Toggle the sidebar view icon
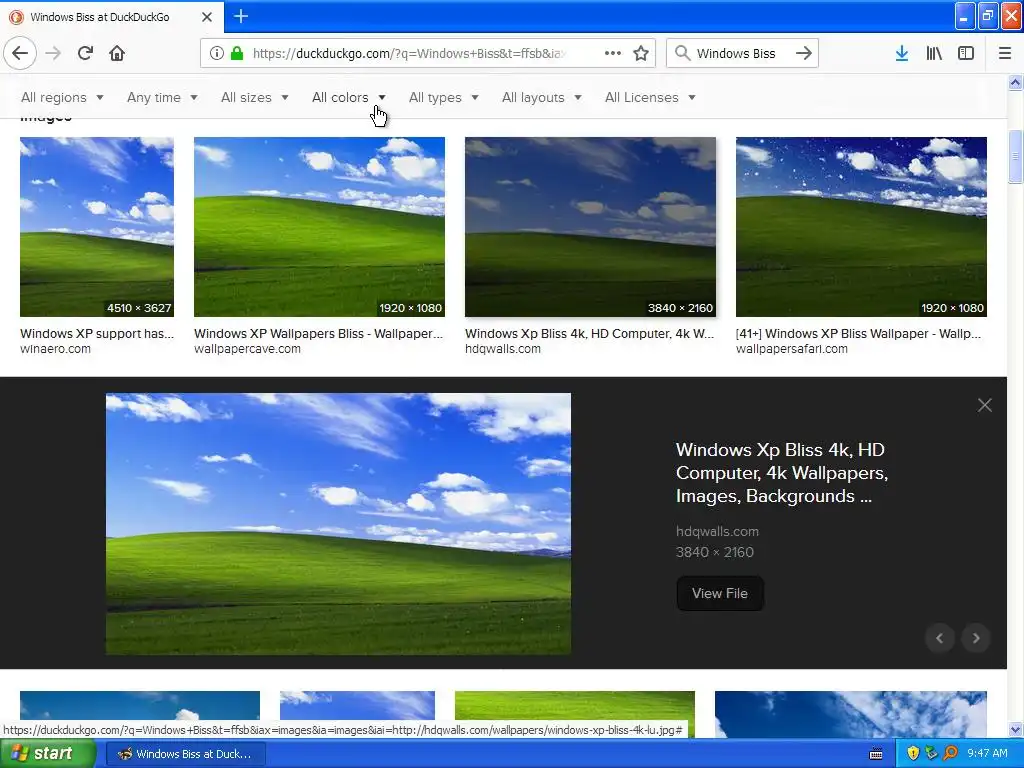 coord(966,53)
